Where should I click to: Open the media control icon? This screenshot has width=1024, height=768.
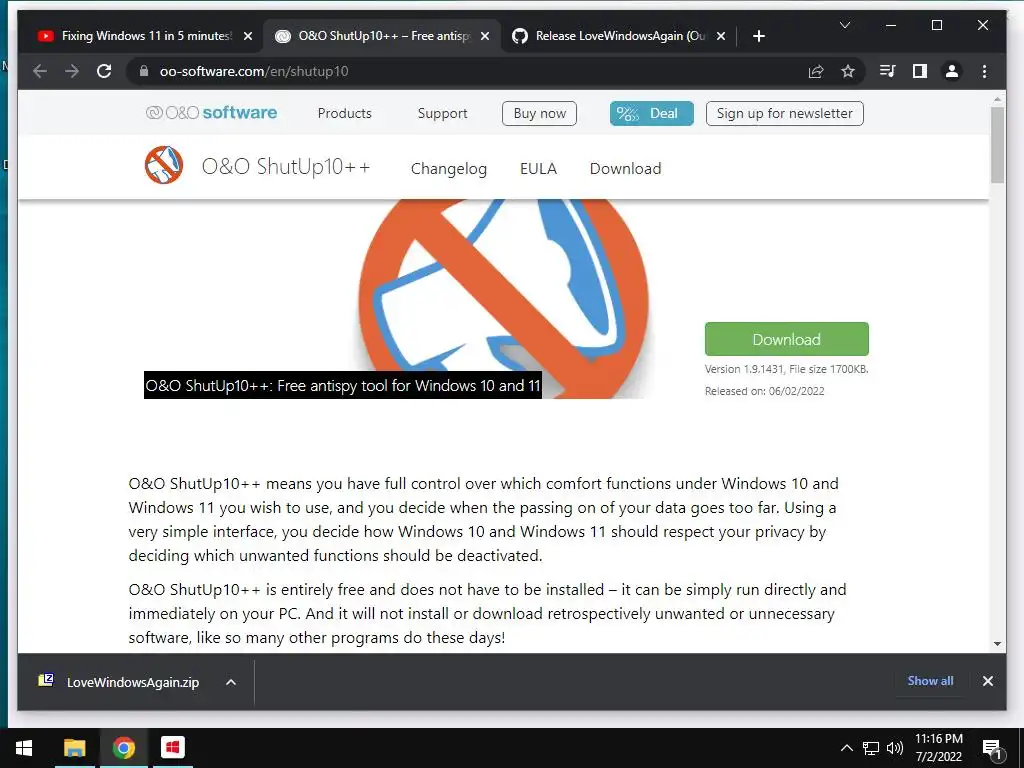pos(888,71)
